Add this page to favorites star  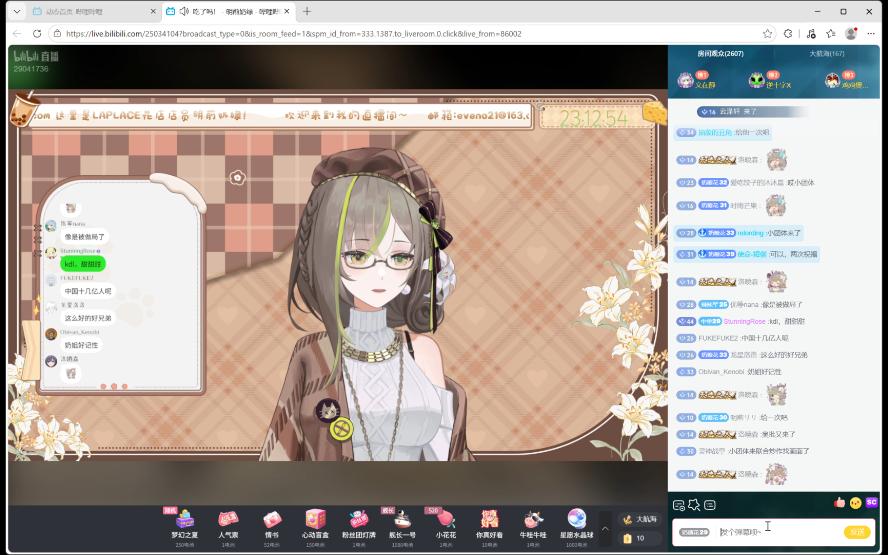point(767,34)
